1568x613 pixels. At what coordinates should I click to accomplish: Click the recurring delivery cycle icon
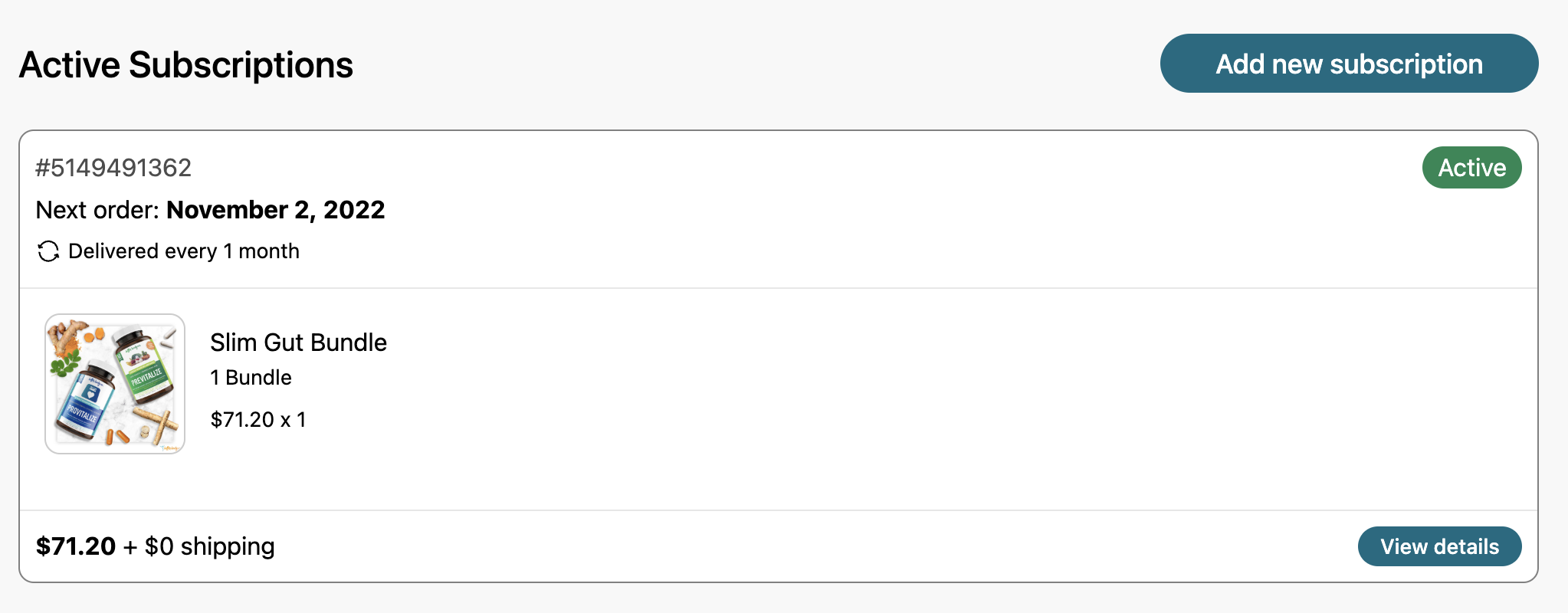[48, 251]
